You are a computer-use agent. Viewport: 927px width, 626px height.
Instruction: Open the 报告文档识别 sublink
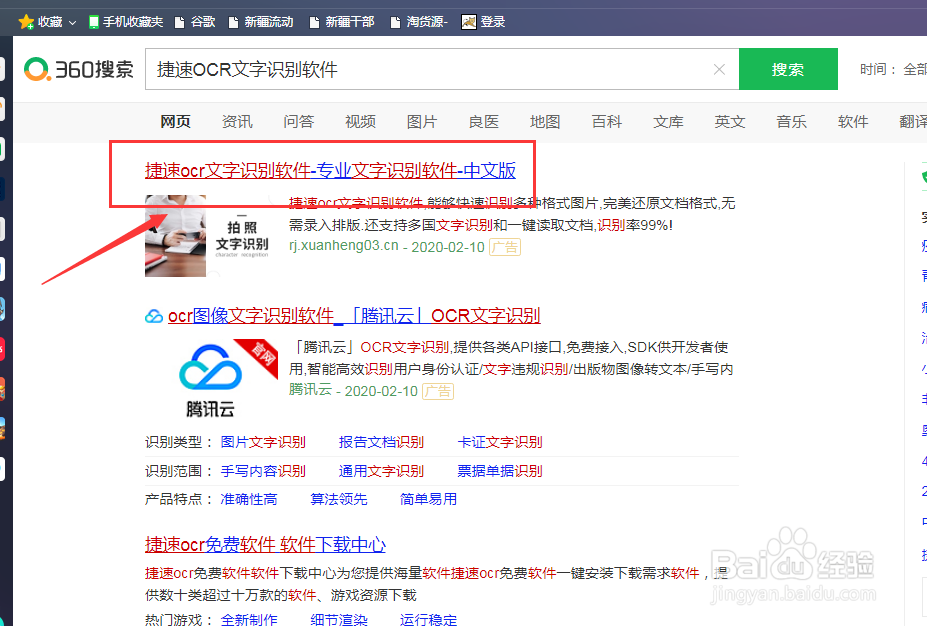(x=381, y=442)
